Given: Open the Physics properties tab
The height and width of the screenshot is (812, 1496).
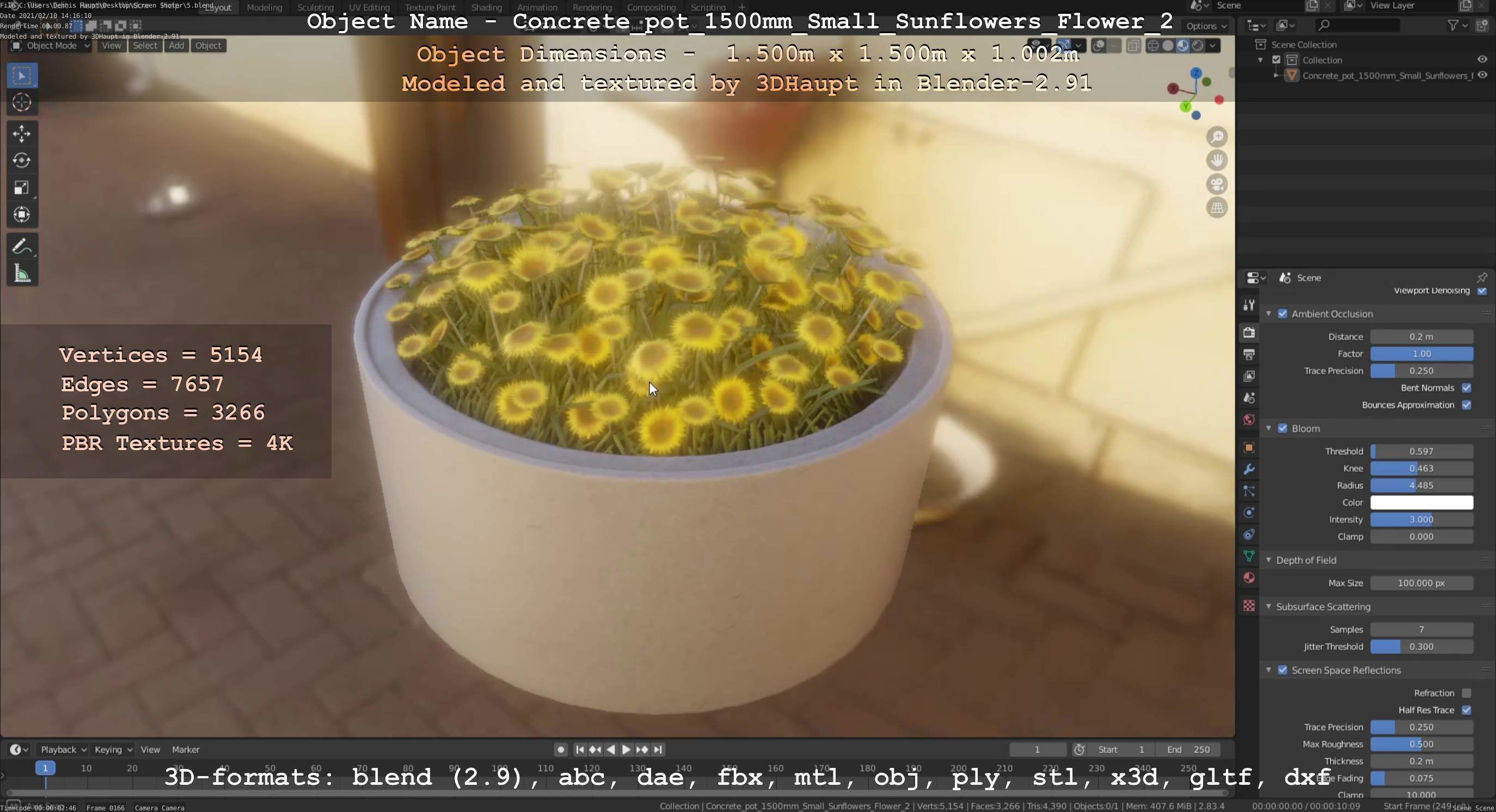Looking at the screenshot, I should pyautogui.click(x=1249, y=513).
